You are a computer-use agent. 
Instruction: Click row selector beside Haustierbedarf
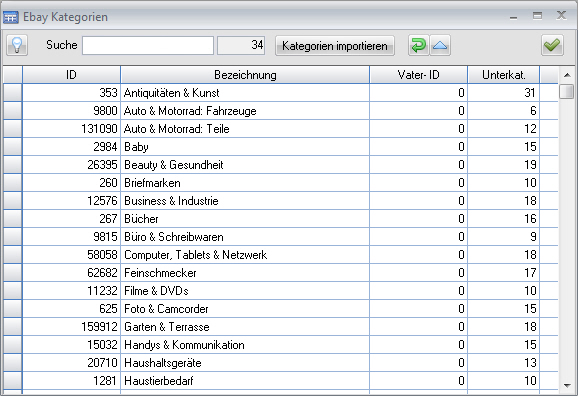coord(13,381)
